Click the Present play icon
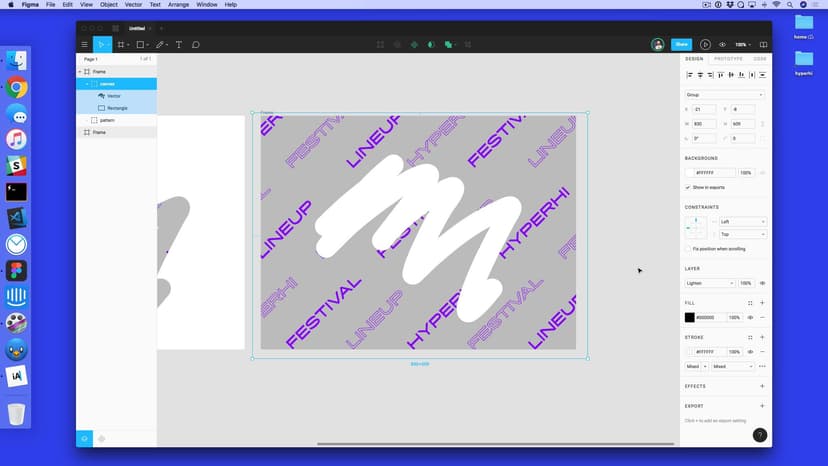This screenshot has height=466, width=828. [705, 45]
